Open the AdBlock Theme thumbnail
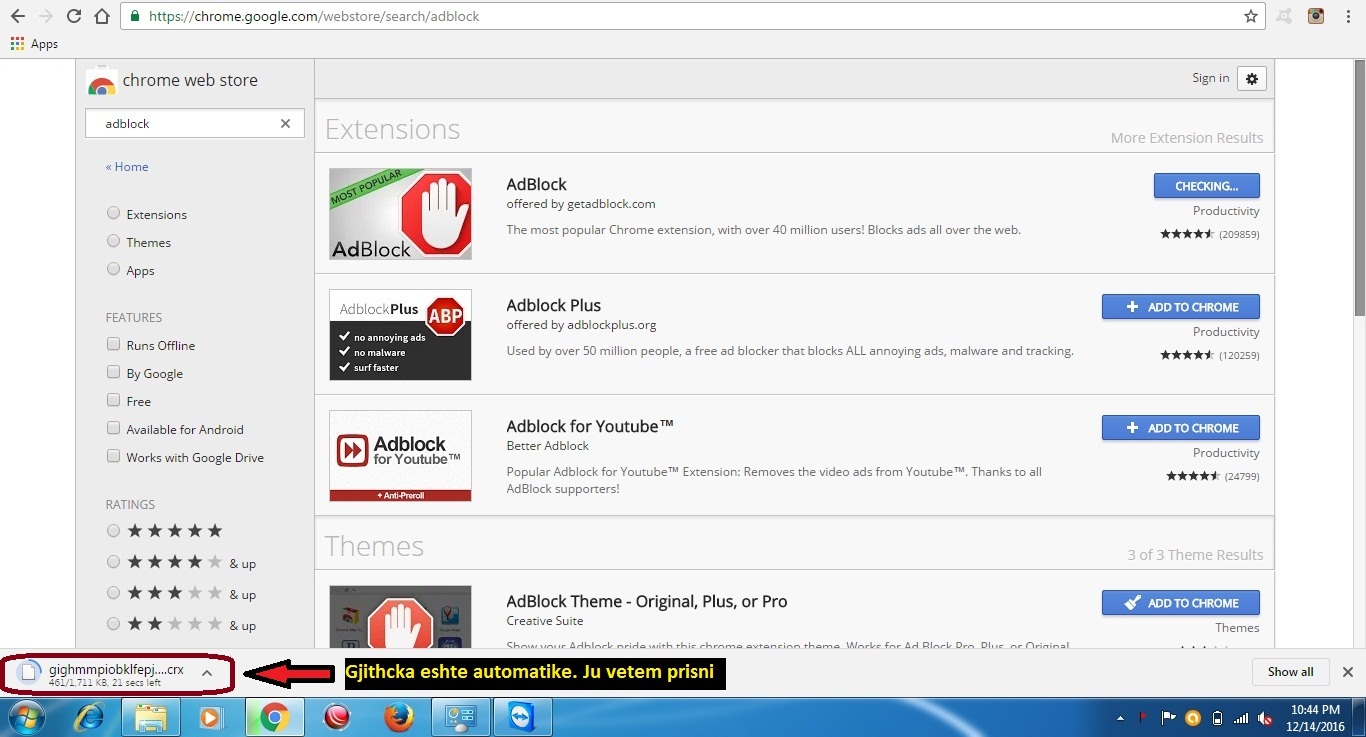This screenshot has height=737, width=1366. [400, 618]
